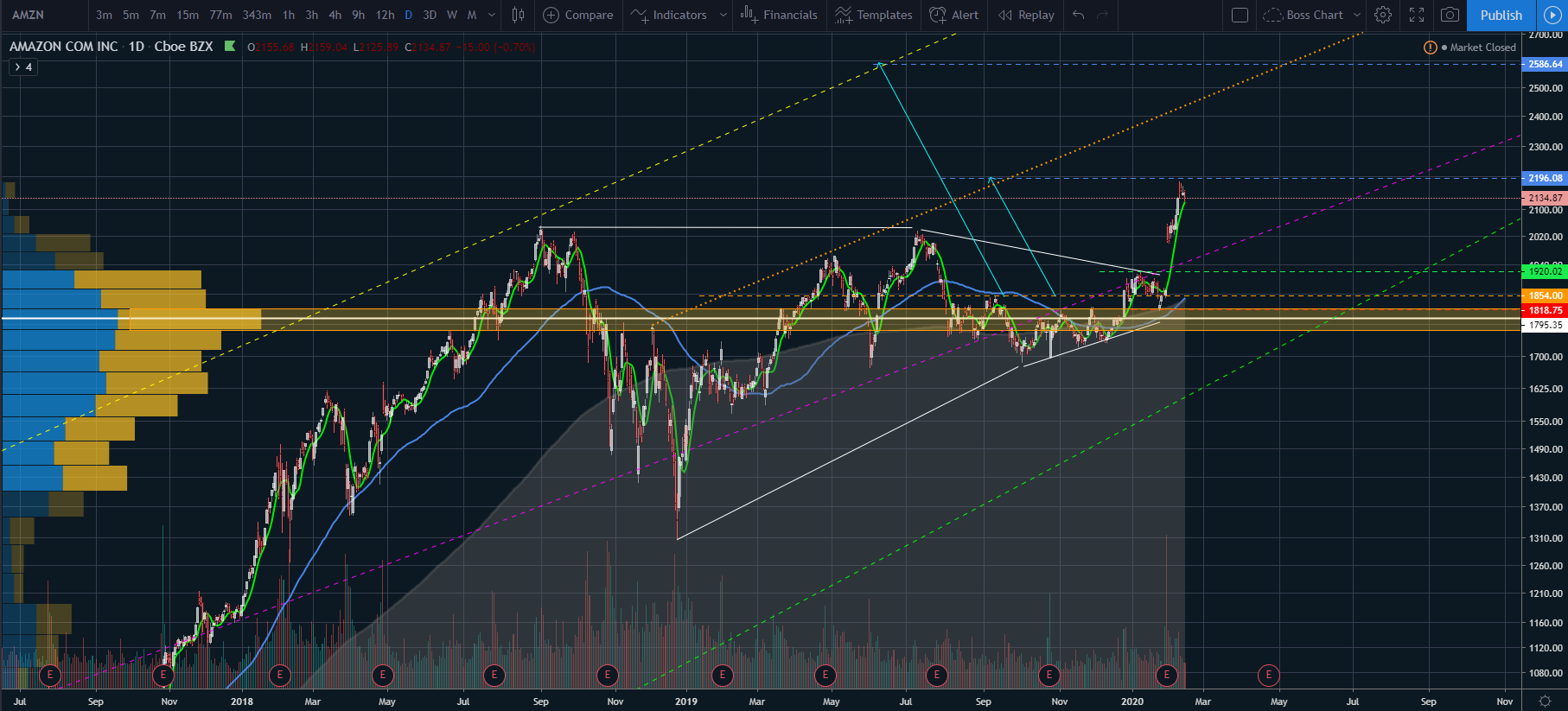
Task: Switch to the 9h timeframe
Action: (358, 15)
